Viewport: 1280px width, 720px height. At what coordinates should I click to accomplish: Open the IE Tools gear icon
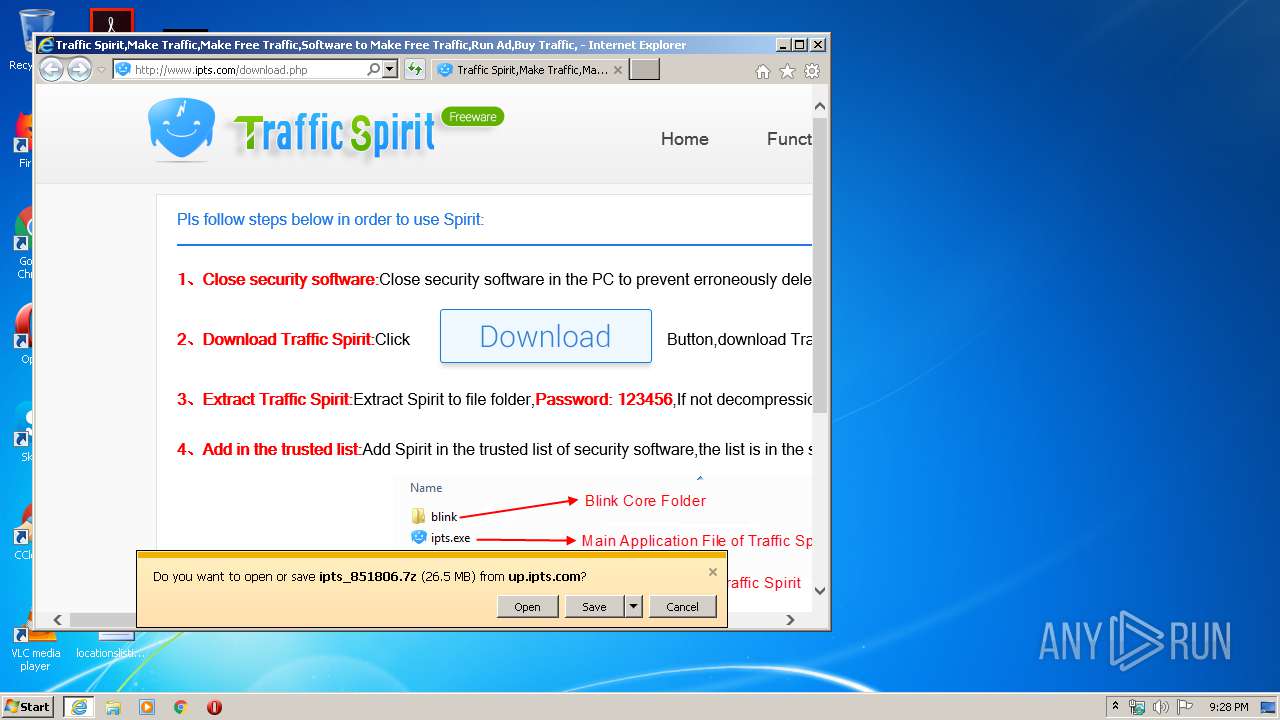click(x=812, y=71)
